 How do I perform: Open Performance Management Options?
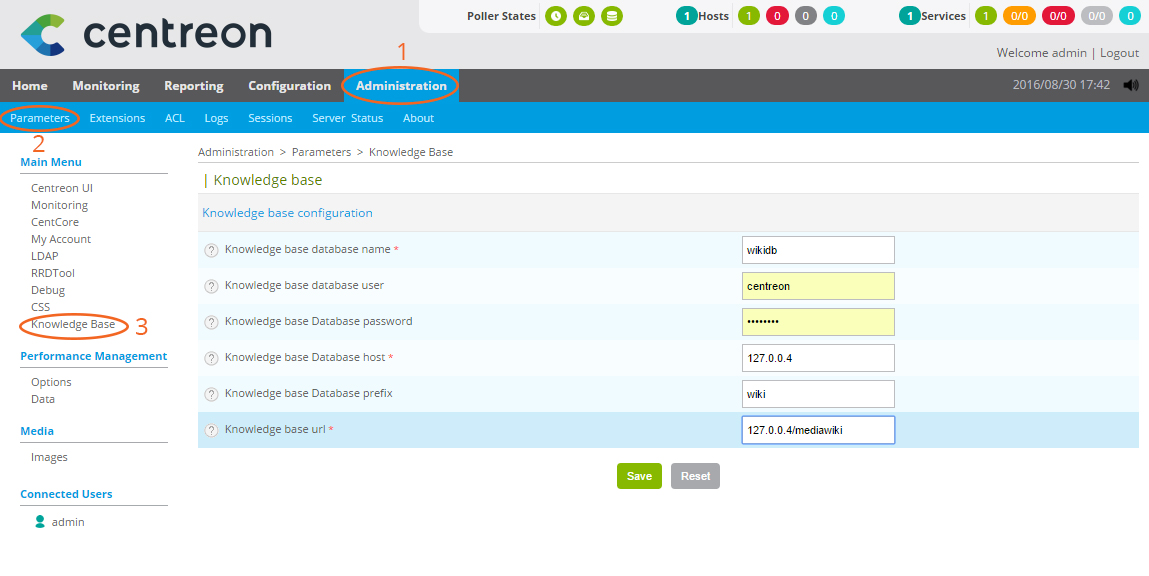51,383
